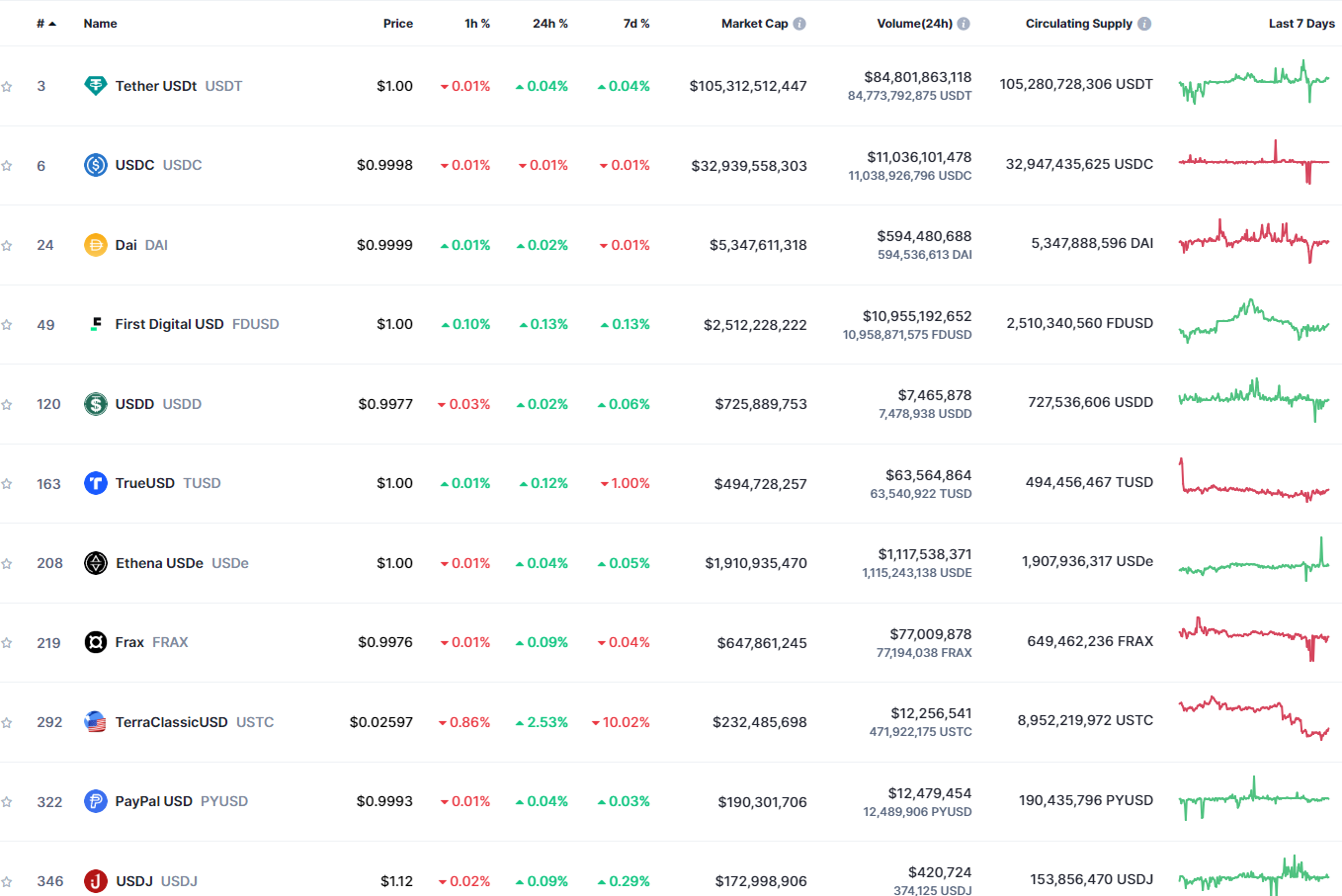Viewport: 1342px width, 896px height.
Task: Open First Digital USD 7-day sparkline
Action: click(x=1254, y=321)
